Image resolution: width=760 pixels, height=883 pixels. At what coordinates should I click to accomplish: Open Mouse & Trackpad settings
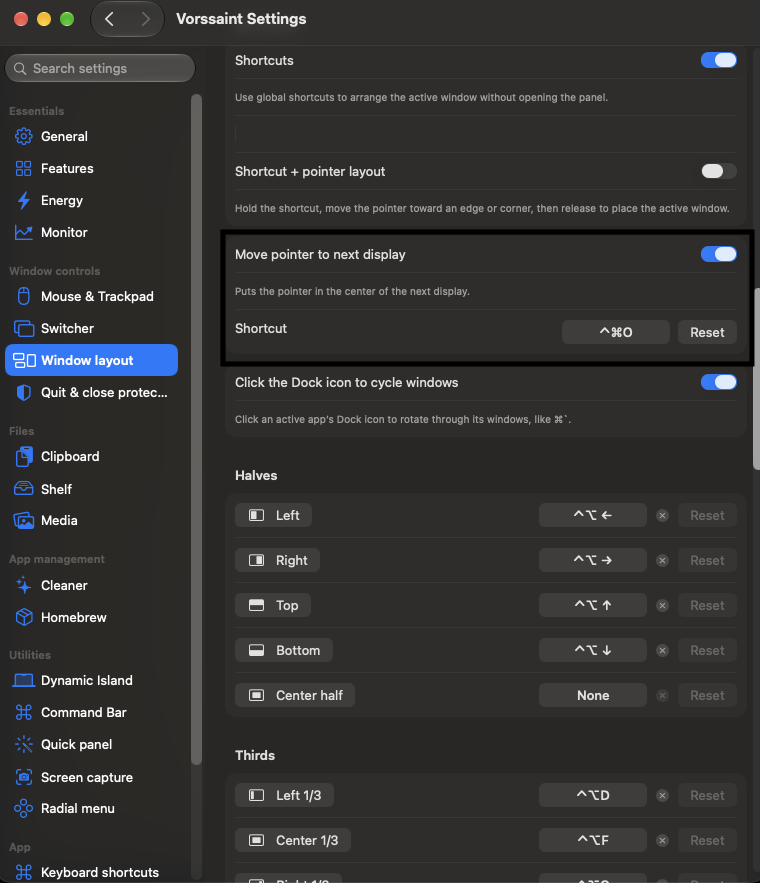pos(91,296)
